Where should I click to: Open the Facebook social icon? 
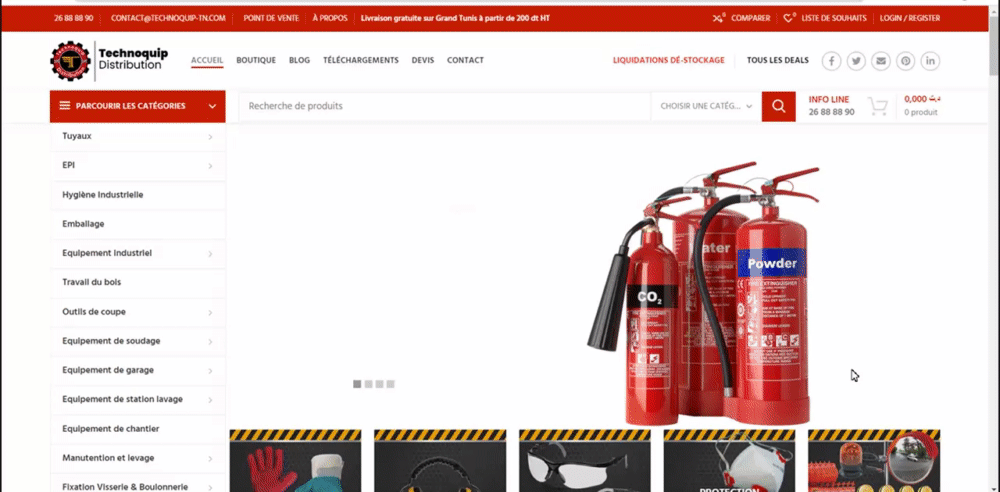coord(831,61)
